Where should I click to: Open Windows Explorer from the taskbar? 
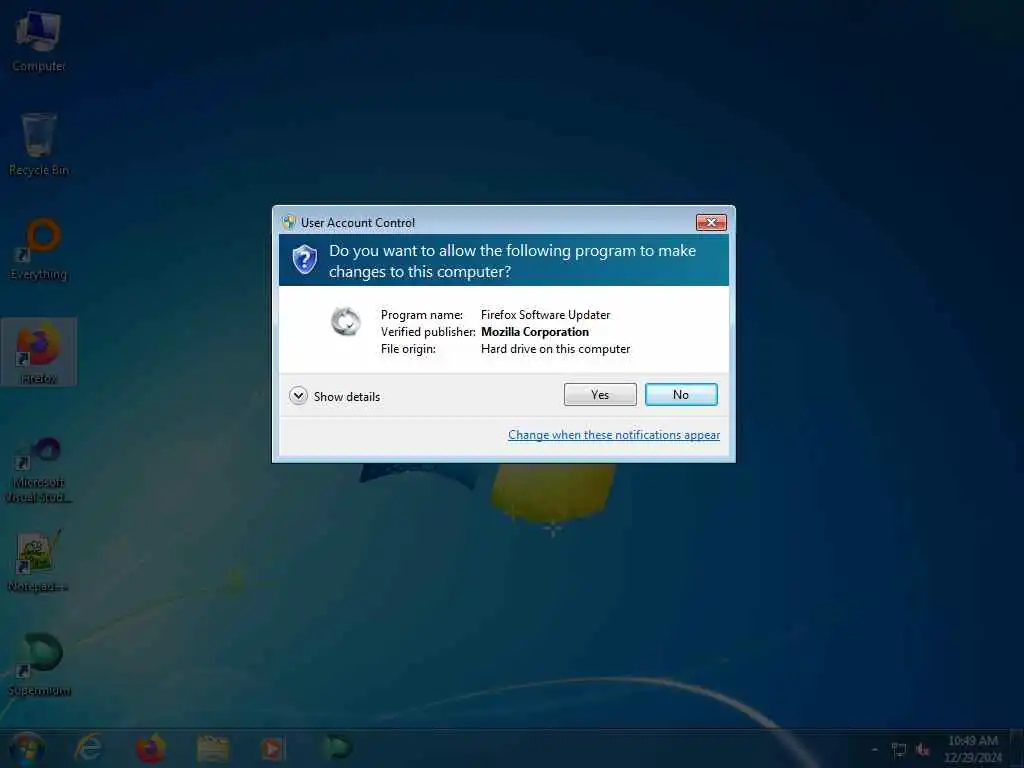[x=213, y=748]
